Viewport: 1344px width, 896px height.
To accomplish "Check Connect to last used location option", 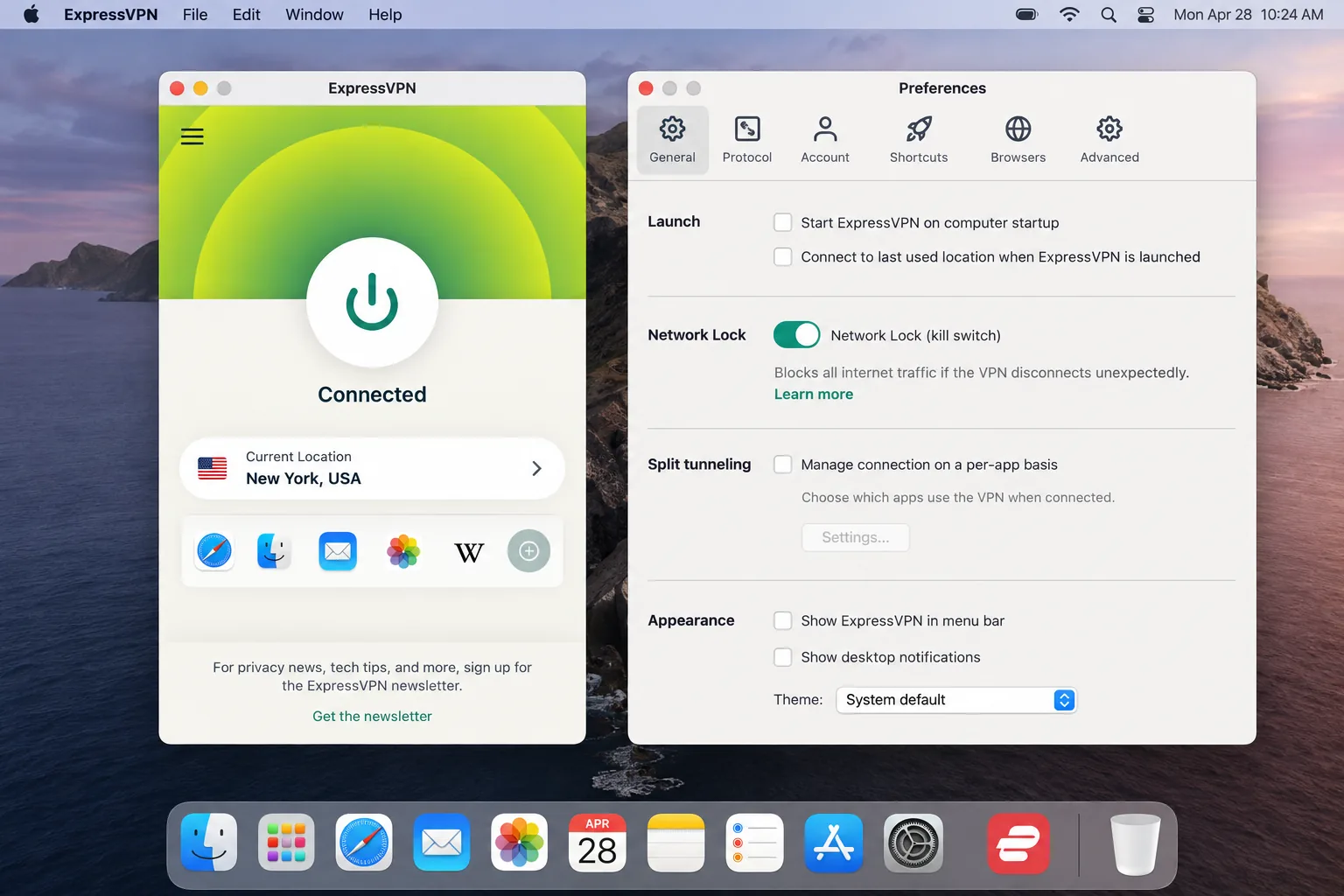I will click(x=783, y=256).
